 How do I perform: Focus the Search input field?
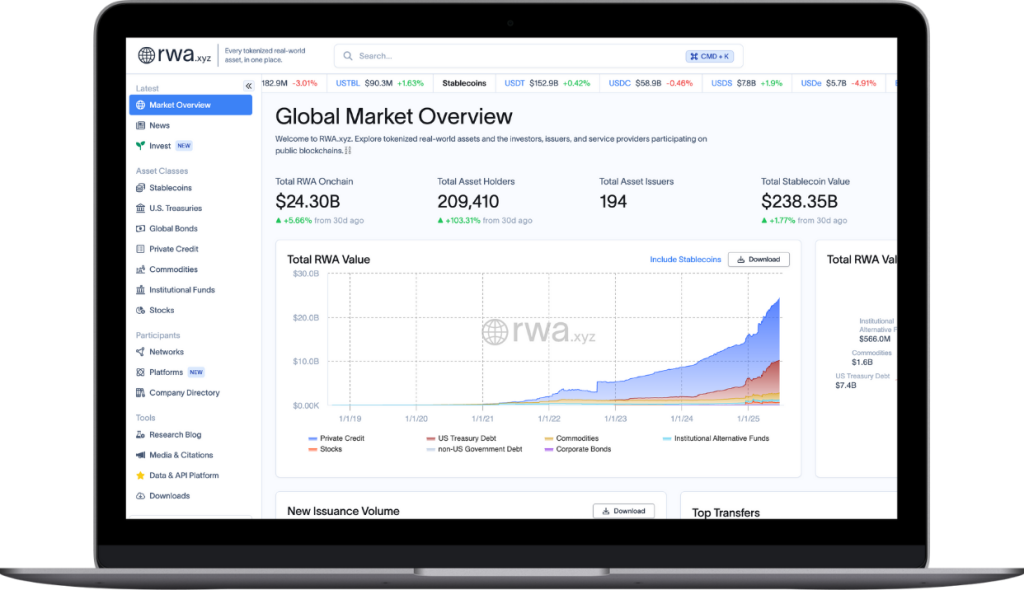(x=538, y=56)
